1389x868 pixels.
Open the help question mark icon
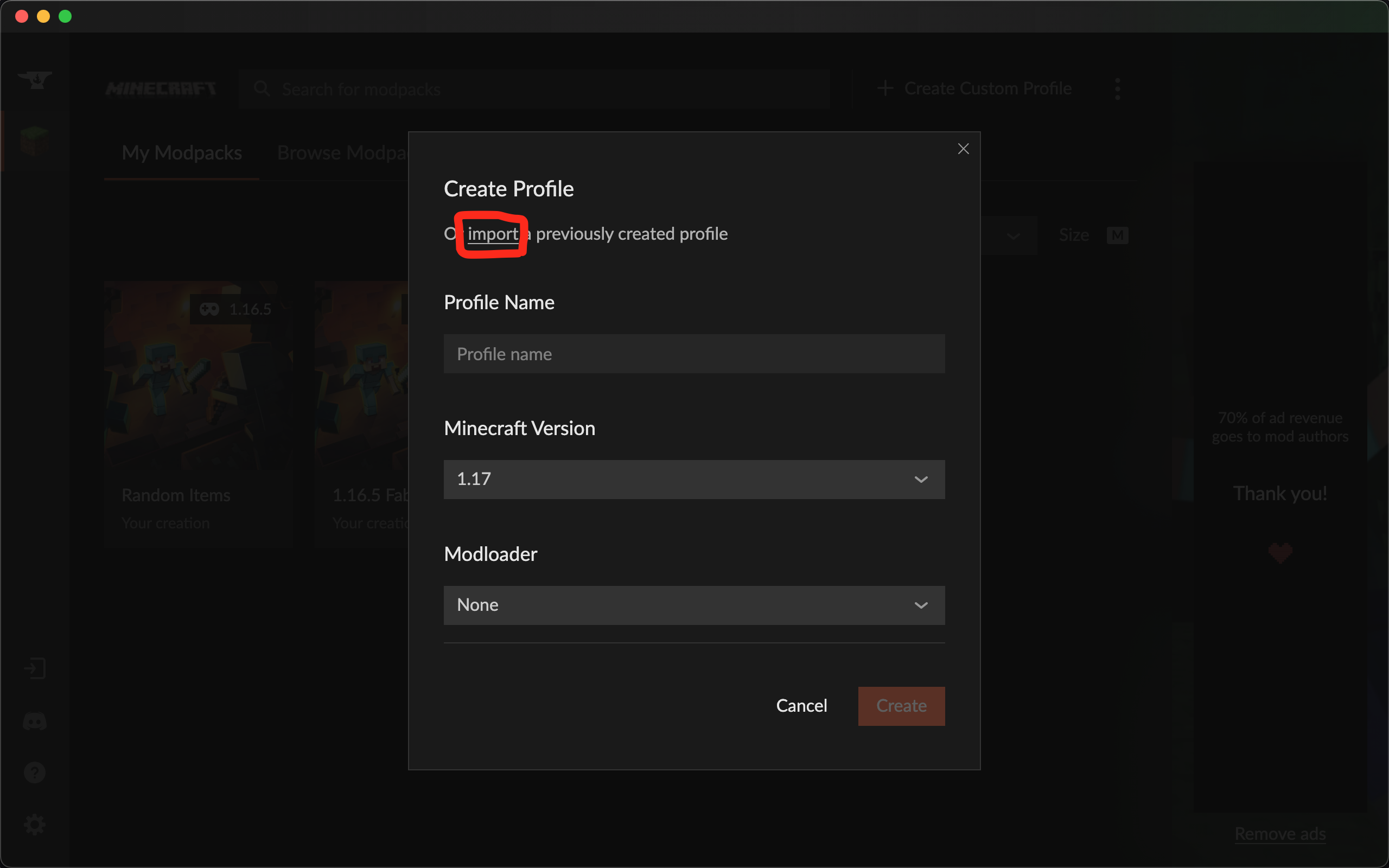pos(35,772)
